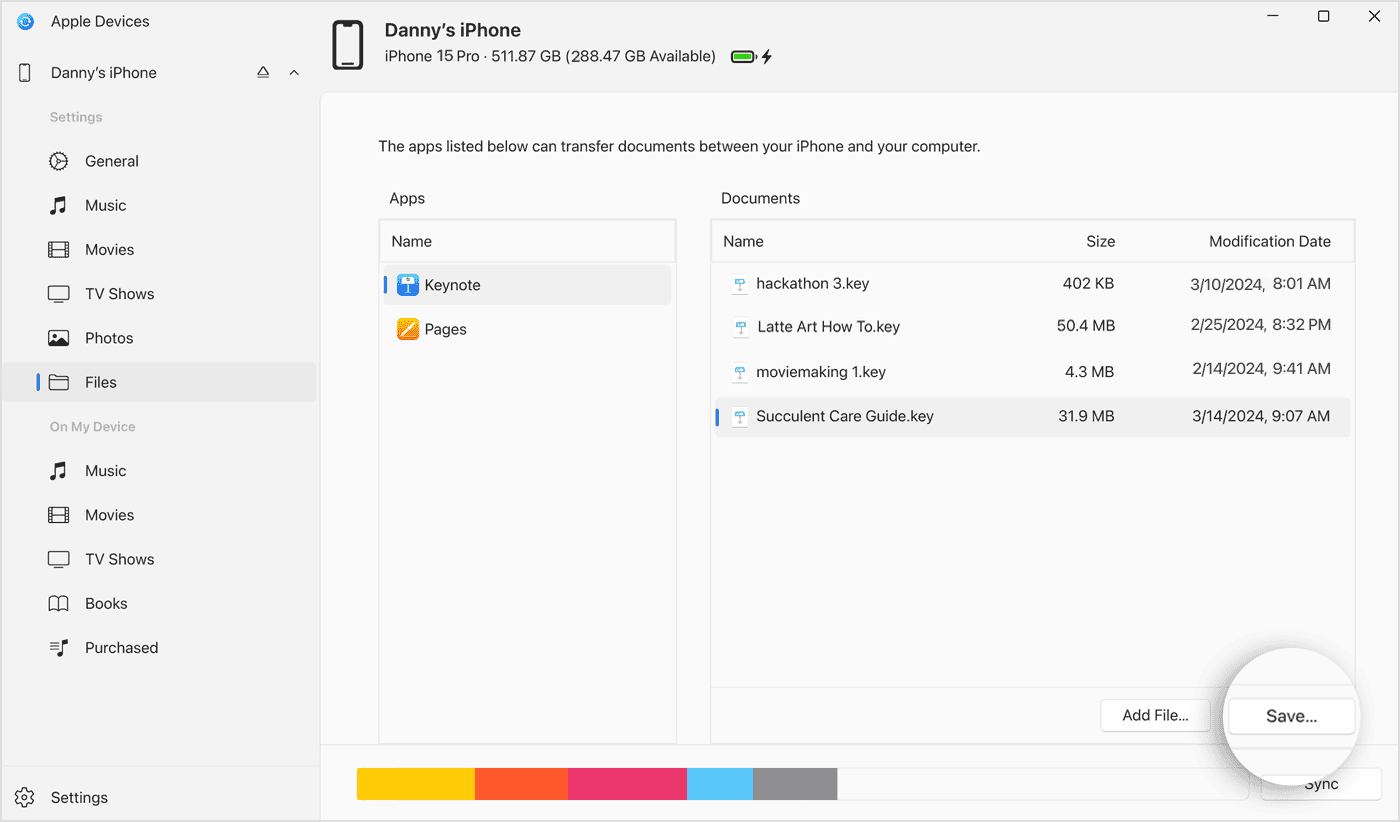1400x822 pixels.
Task: Click the iPhone device icon in the header
Action: tap(347, 44)
